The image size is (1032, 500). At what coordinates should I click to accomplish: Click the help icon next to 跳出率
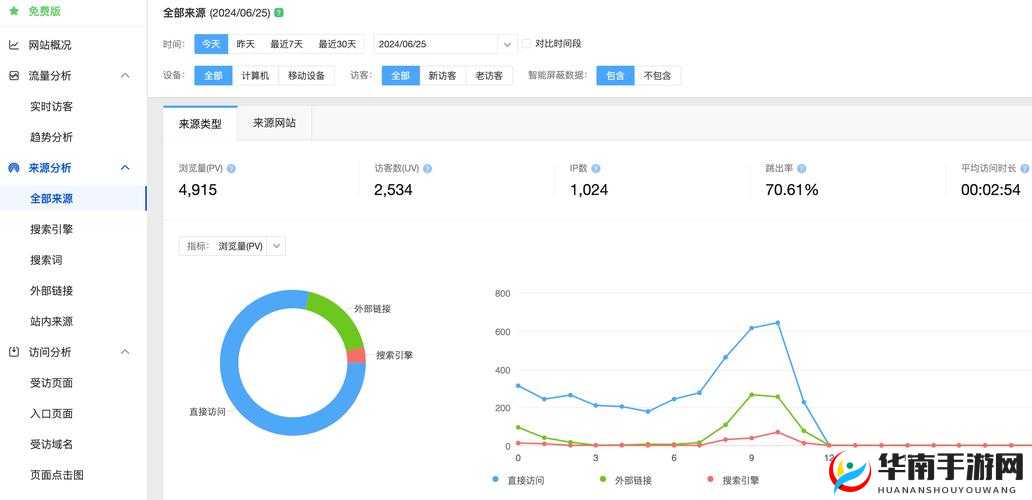point(801,168)
